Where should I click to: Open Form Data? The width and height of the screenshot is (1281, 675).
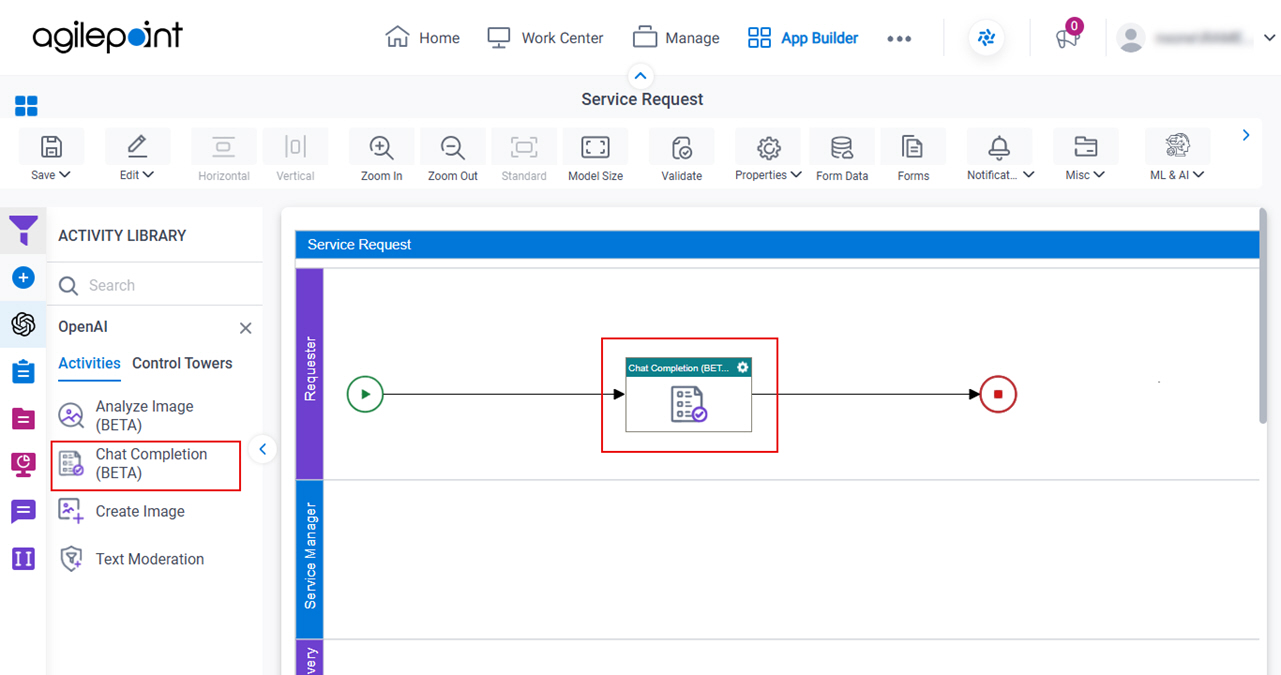(842, 147)
